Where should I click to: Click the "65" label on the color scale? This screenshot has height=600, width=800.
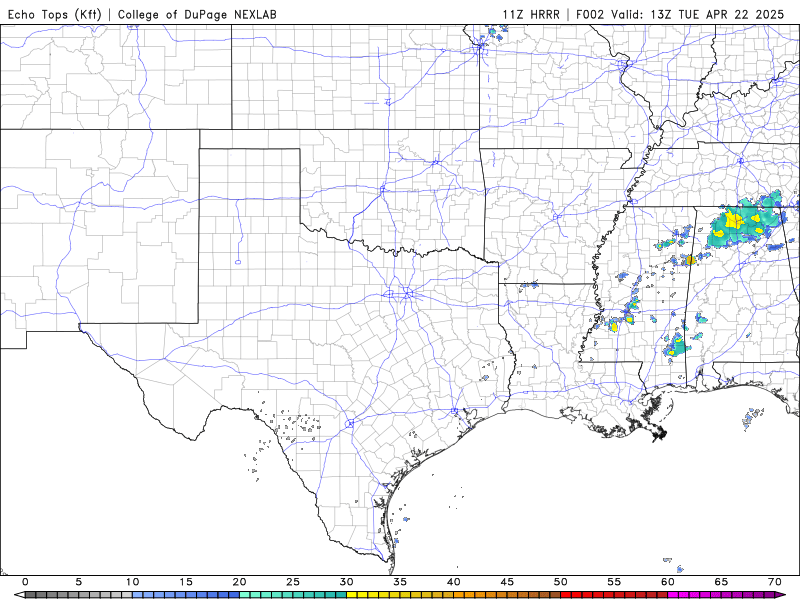point(721,582)
